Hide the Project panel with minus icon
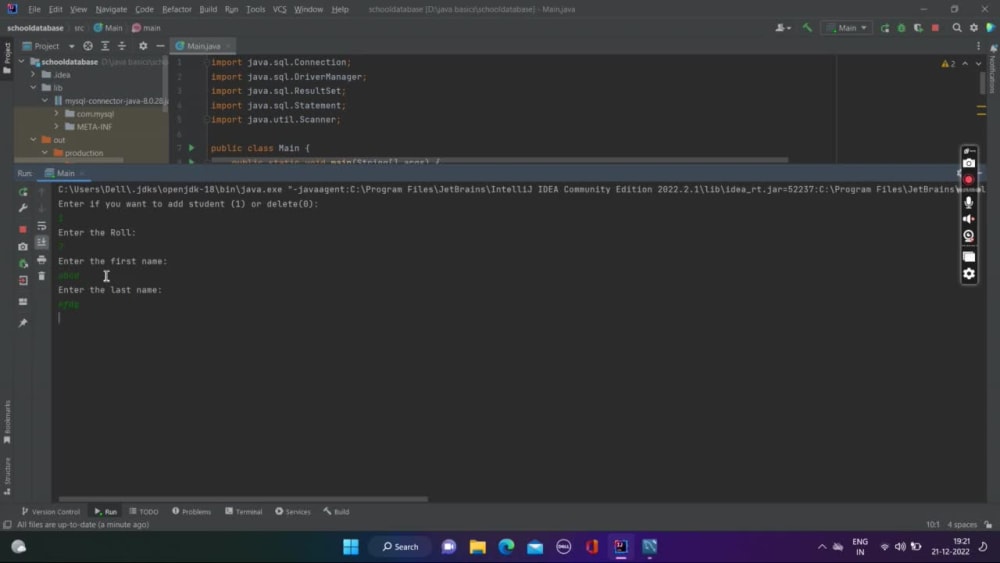 [x=160, y=46]
